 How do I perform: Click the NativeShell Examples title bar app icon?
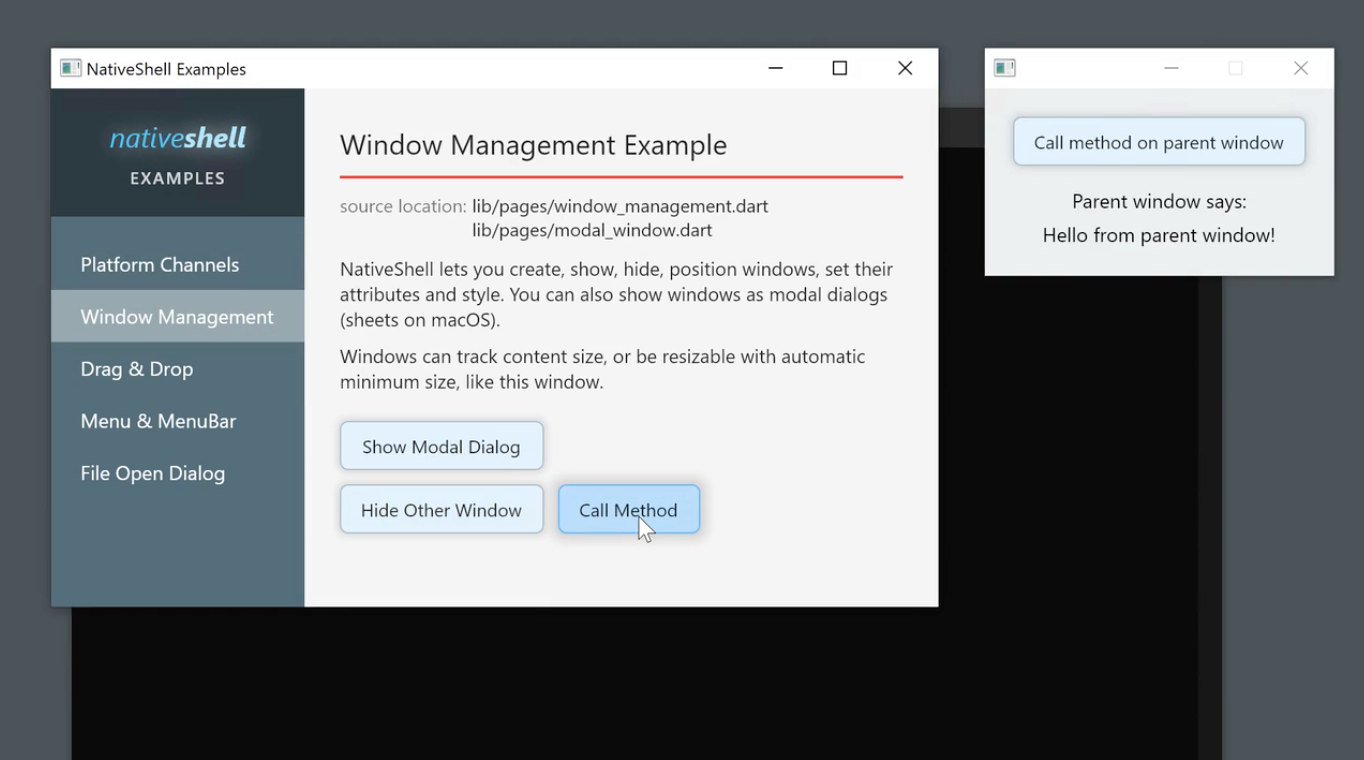[x=70, y=68]
